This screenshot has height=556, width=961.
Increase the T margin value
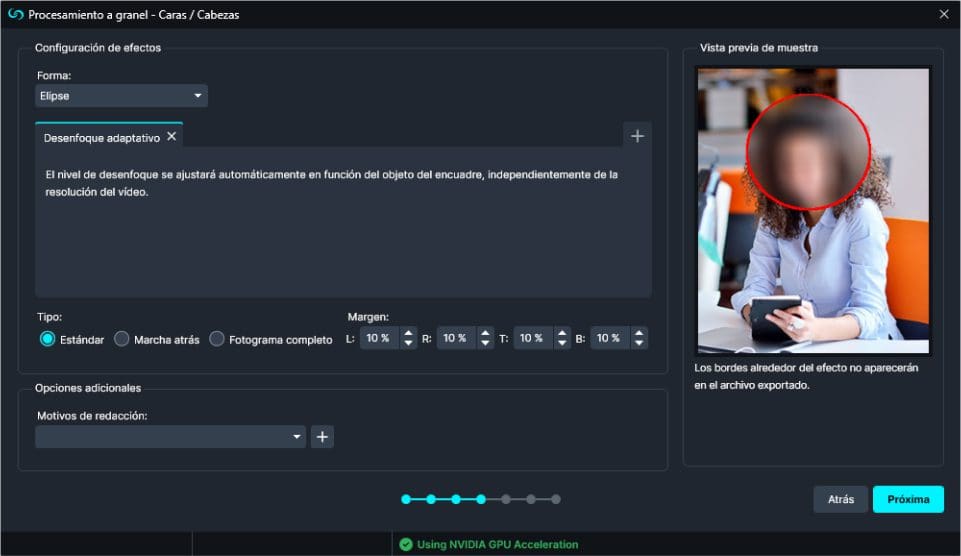click(x=561, y=333)
